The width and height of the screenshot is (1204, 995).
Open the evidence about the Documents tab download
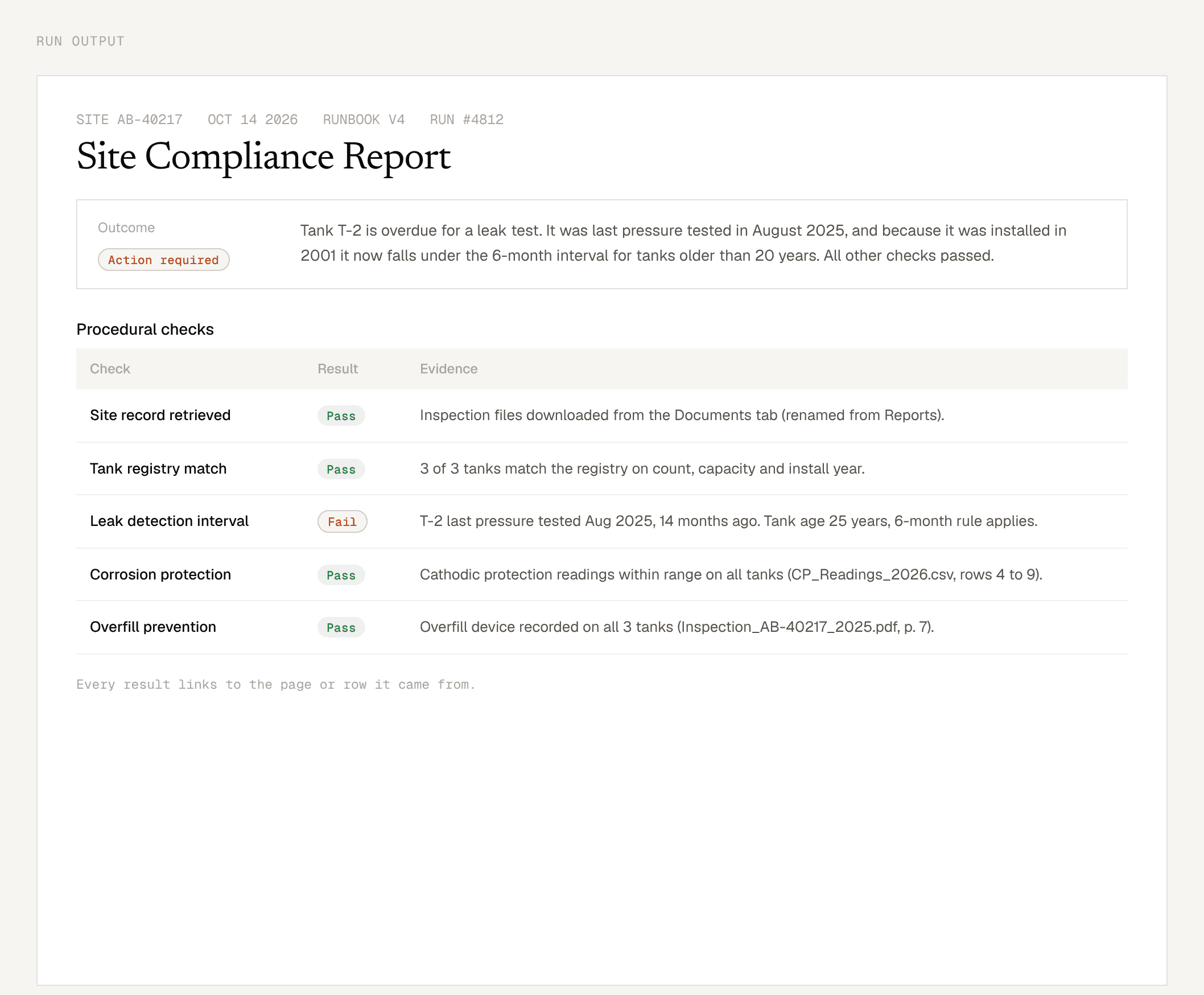coord(682,415)
